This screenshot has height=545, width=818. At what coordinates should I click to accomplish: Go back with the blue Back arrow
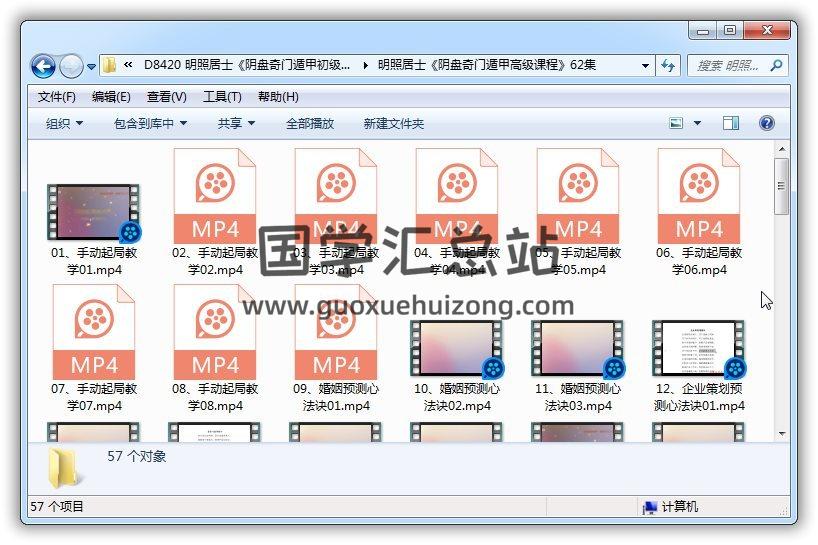click(x=43, y=66)
